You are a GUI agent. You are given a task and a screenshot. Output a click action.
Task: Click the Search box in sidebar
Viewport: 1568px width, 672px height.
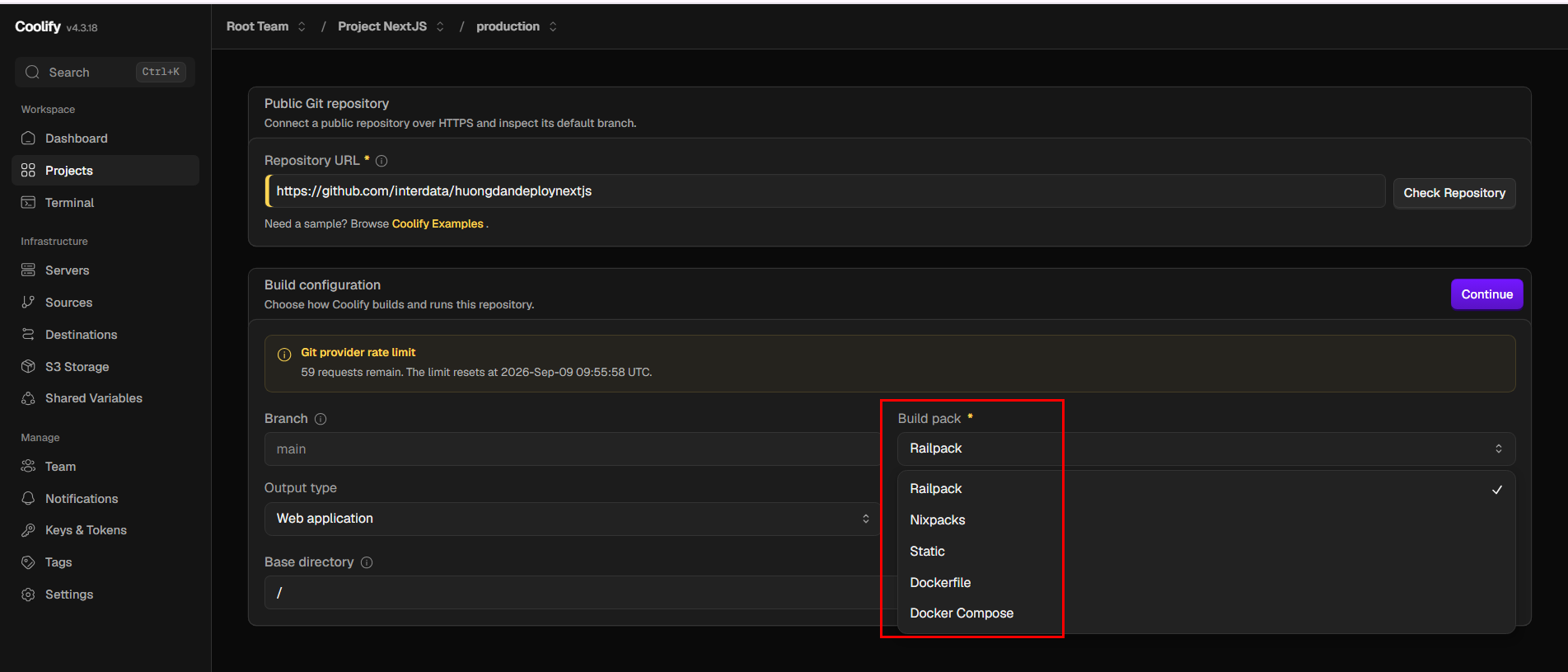pyautogui.click(x=105, y=72)
